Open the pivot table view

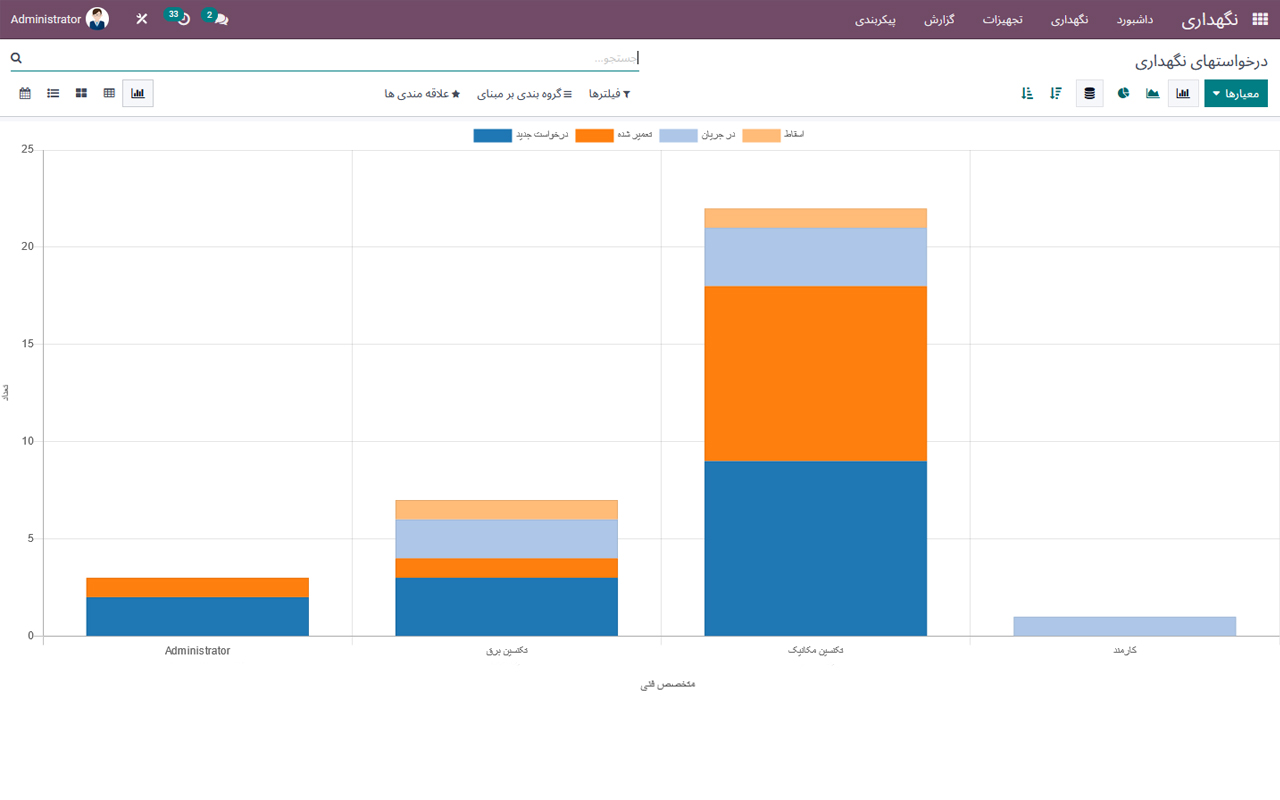coord(109,93)
